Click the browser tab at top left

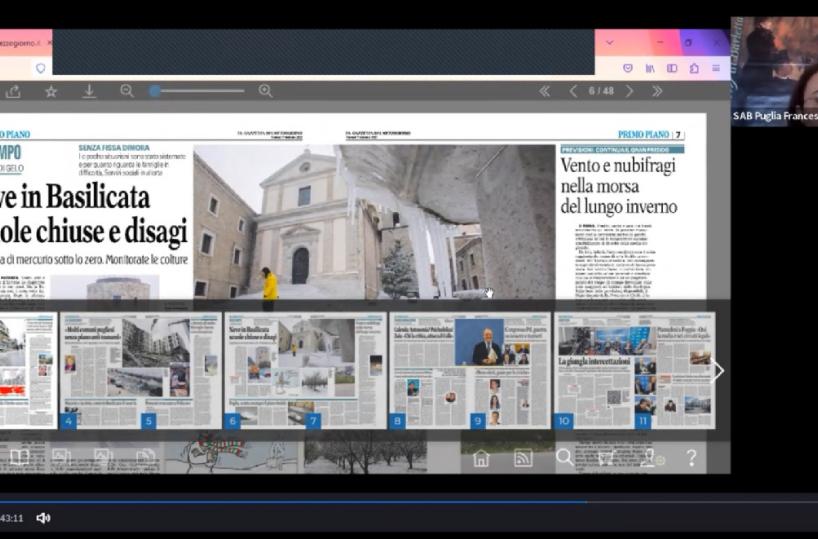pyautogui.click(x=26, y=43)
